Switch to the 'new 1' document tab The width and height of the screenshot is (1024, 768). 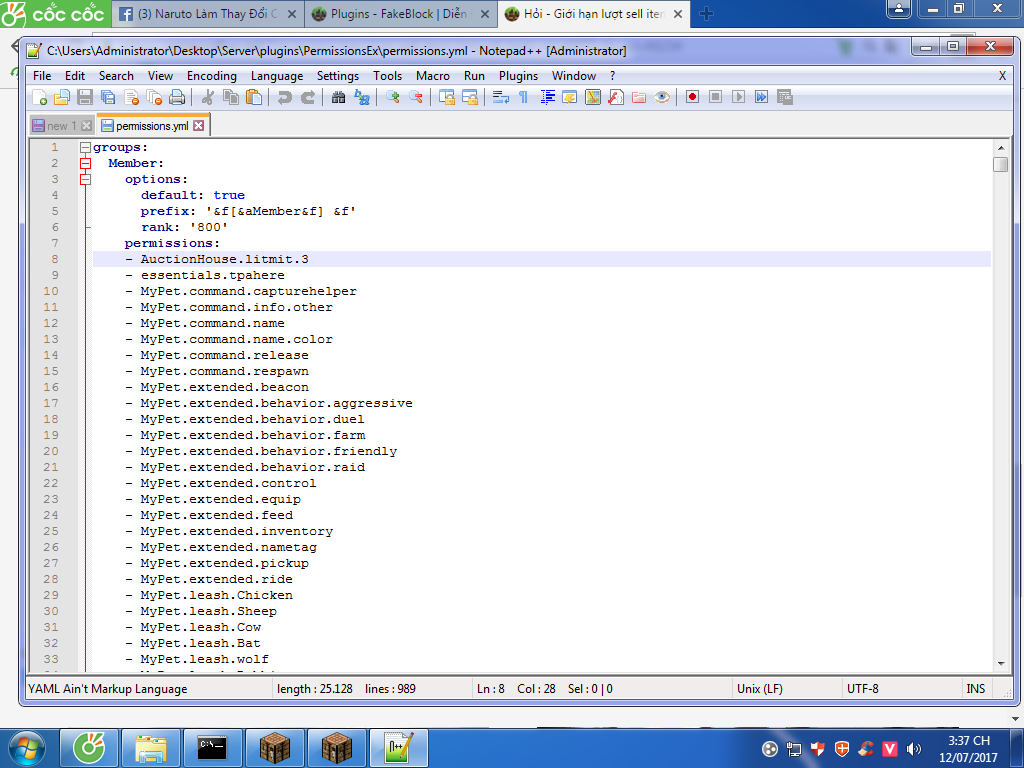[61, 126]
